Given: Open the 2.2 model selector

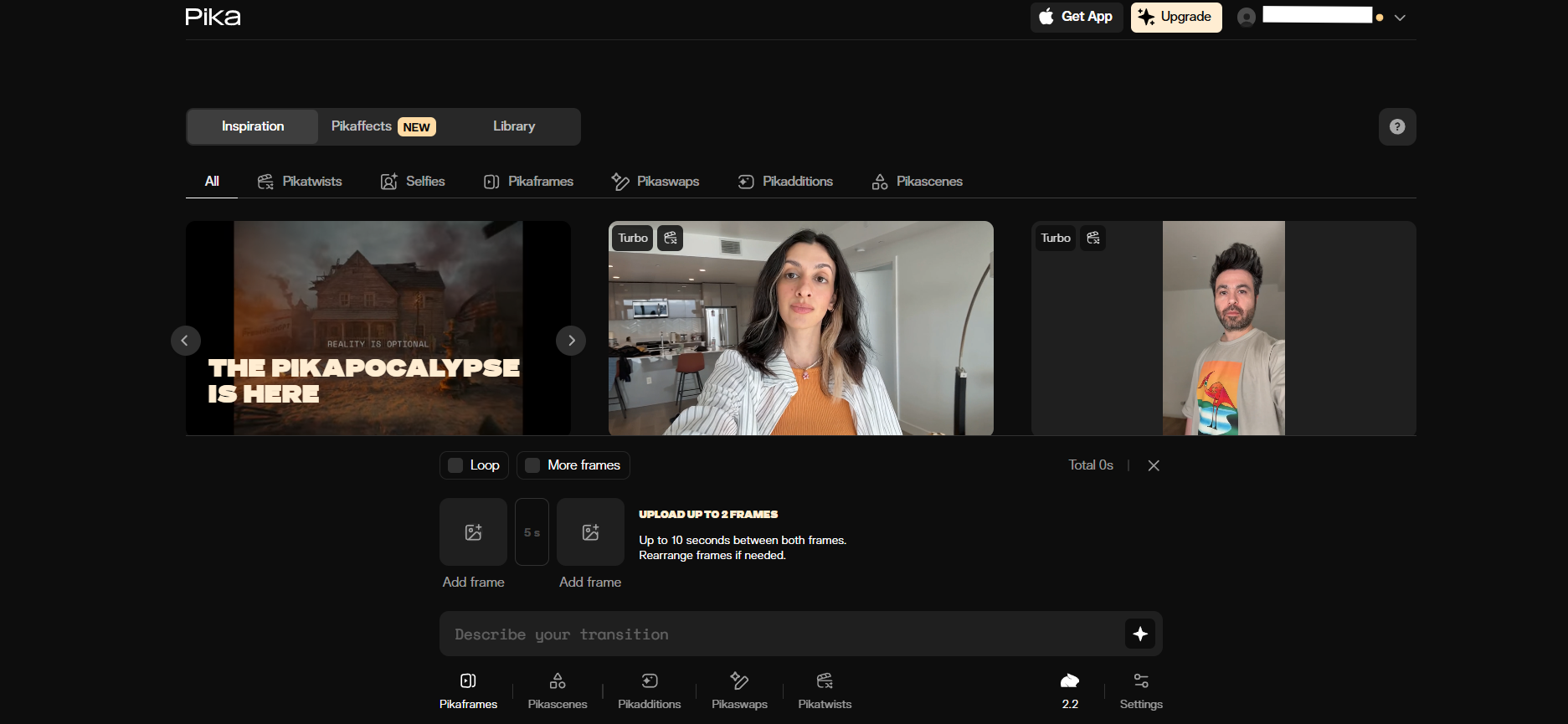Looking at the screenshot, I should tap(1070, 691).
